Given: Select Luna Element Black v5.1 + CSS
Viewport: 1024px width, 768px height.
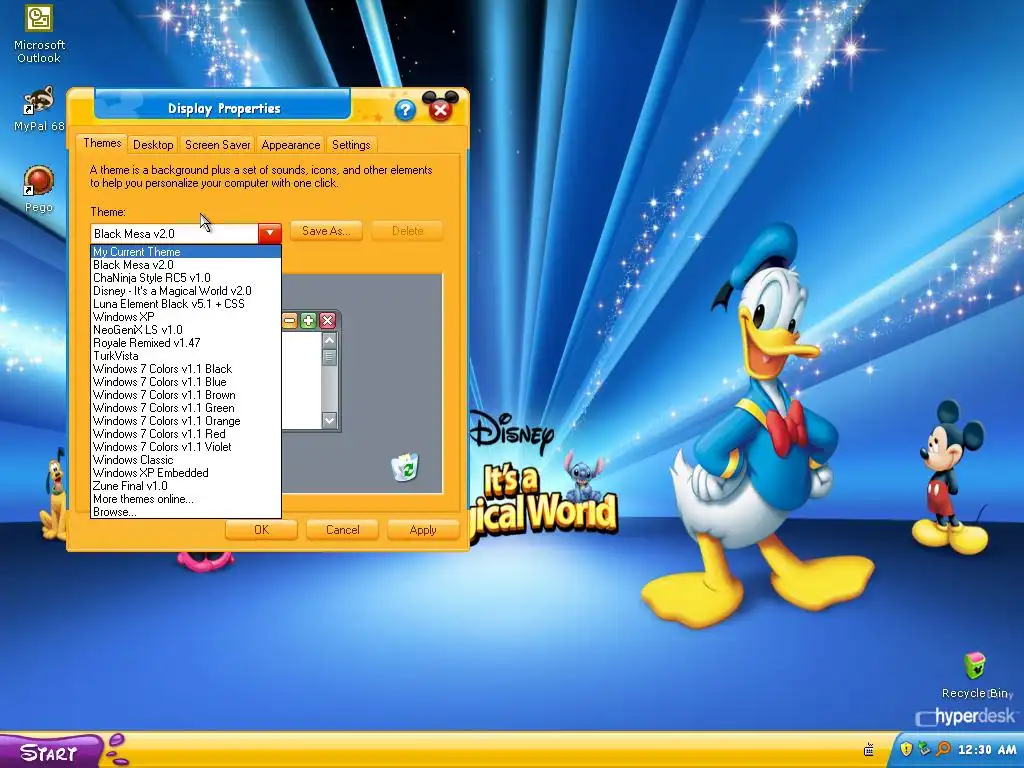Looking at the screenshot, I should click(186, 304).
